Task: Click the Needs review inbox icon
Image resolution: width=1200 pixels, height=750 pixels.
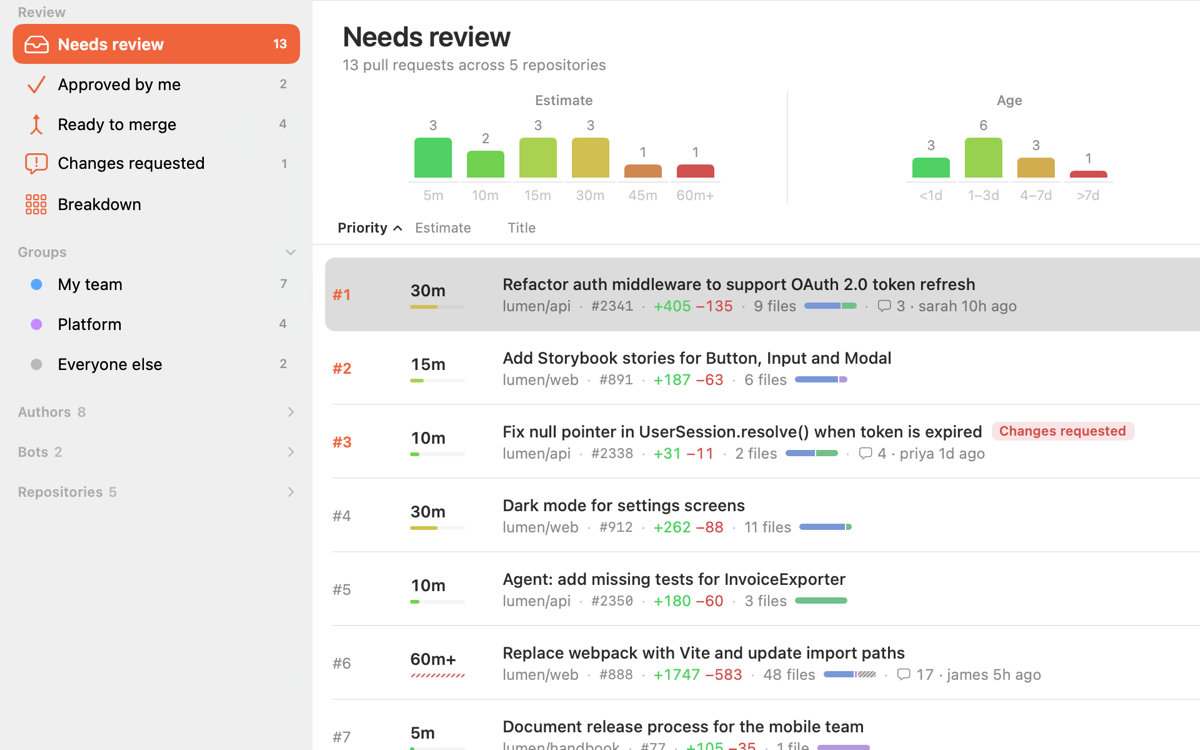Action: tap(36, 44)
